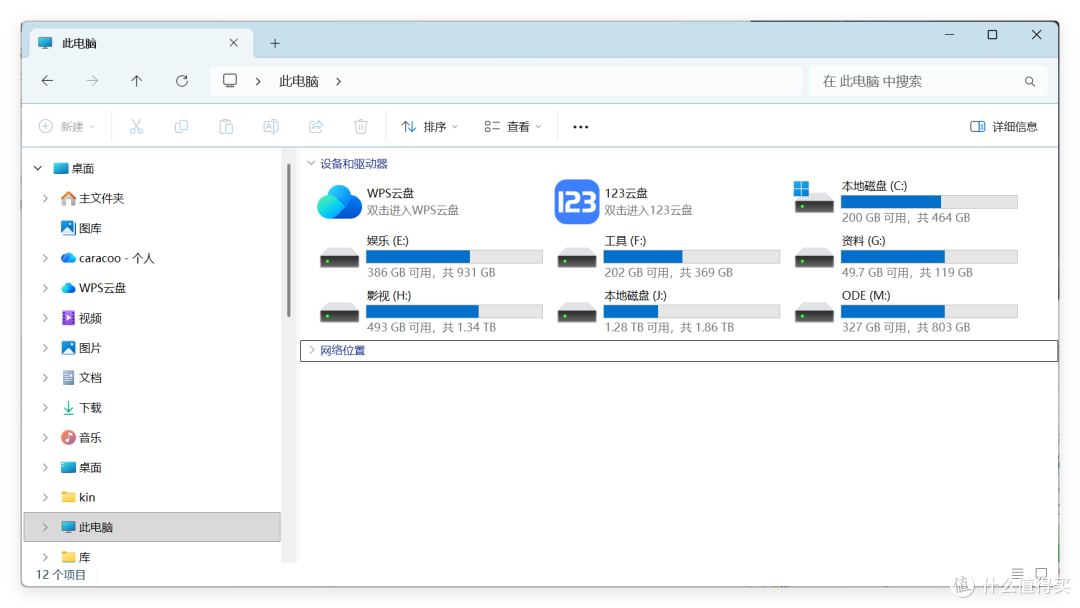Open the WPS云盘 cloud drive icon
Screen dimensions: 1080x608
pos(339,202)
